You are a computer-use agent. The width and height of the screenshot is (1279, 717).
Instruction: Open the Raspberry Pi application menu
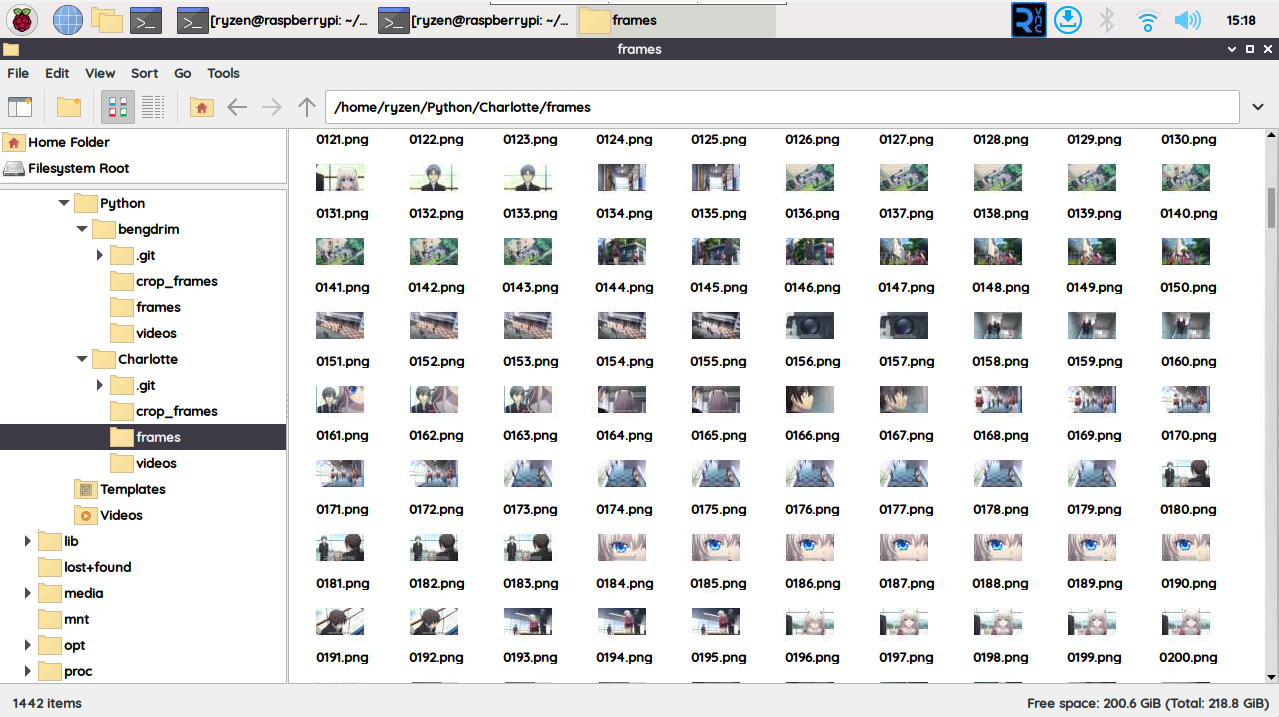pyautogui.click(x=21, y=19)
